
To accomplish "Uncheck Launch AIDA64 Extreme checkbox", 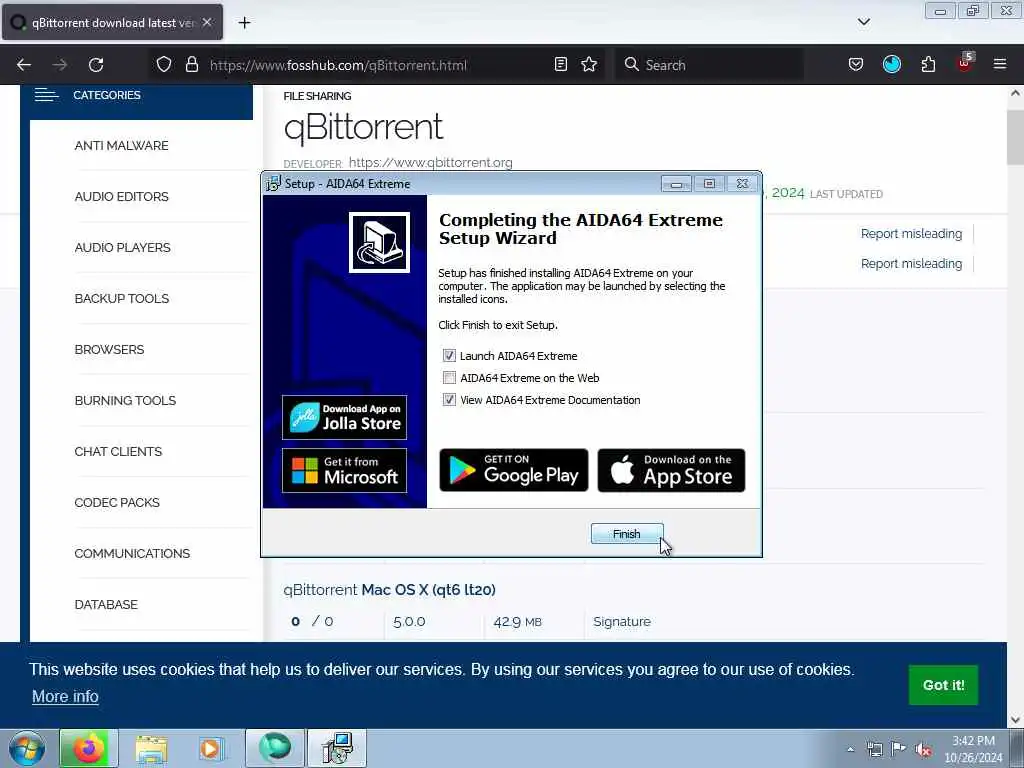I will tap(449, 355).
